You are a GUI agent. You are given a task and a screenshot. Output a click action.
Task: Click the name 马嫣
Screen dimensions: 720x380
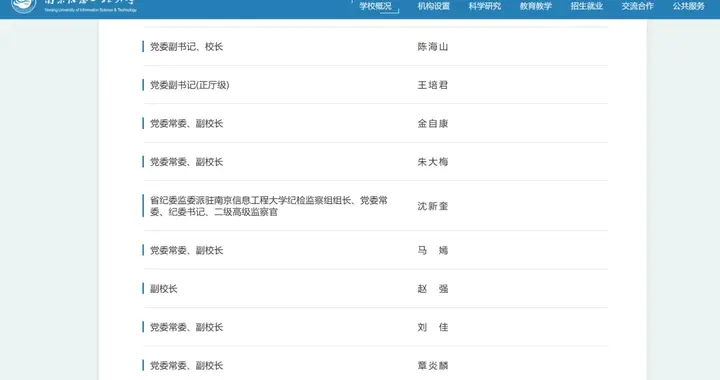point(433,251)
